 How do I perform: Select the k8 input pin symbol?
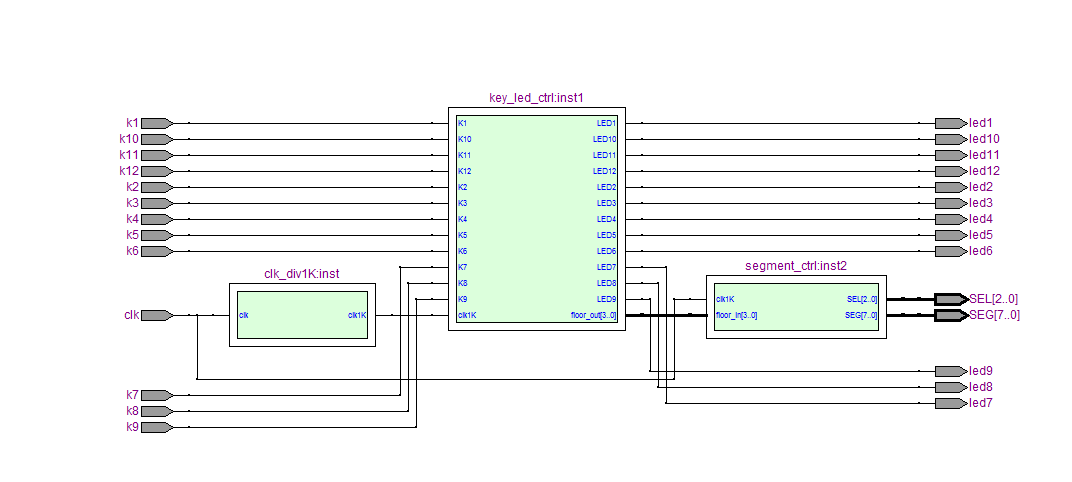[x=157, y=411]
